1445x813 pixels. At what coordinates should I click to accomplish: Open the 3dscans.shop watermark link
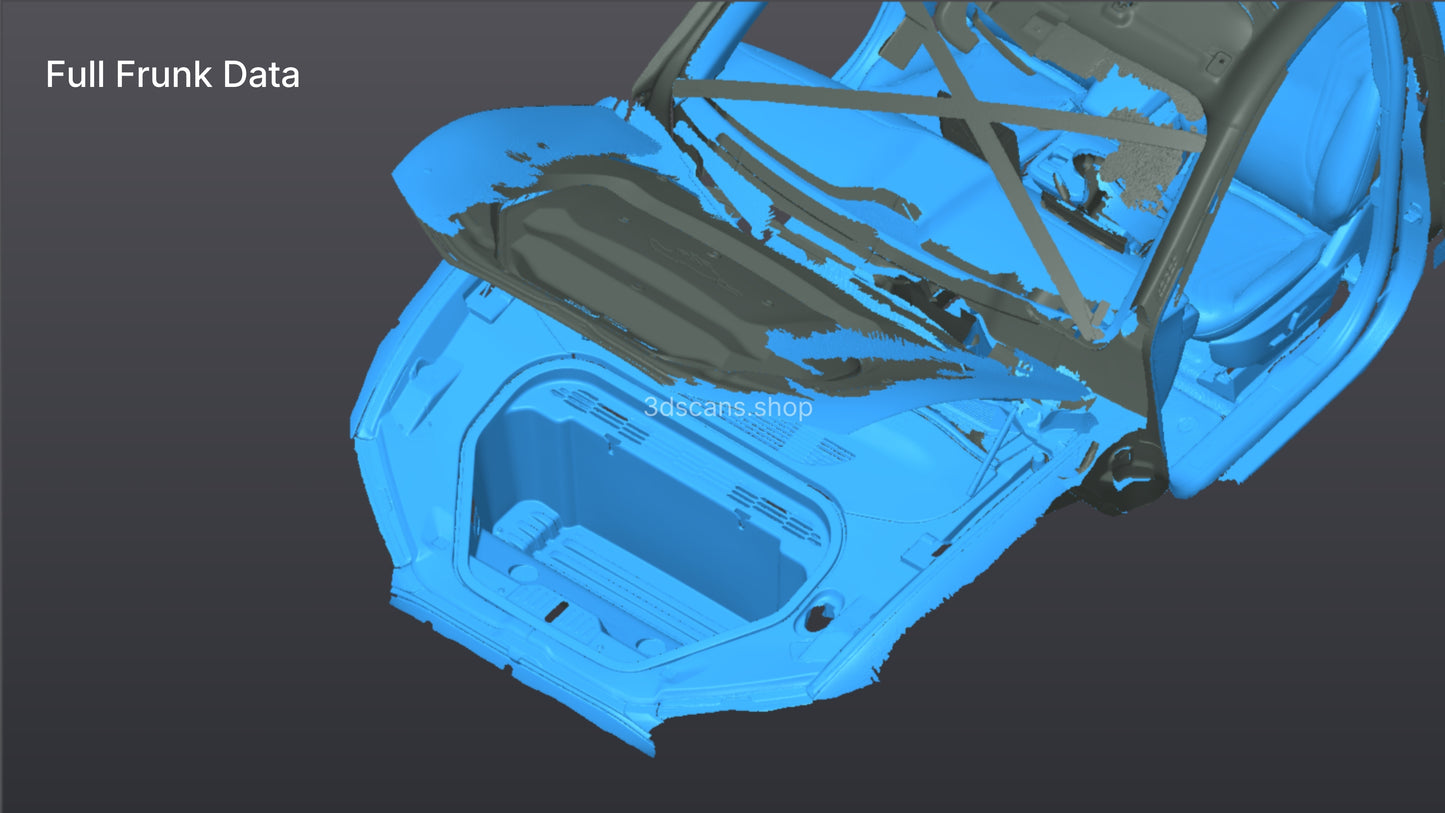click(727, 407)
